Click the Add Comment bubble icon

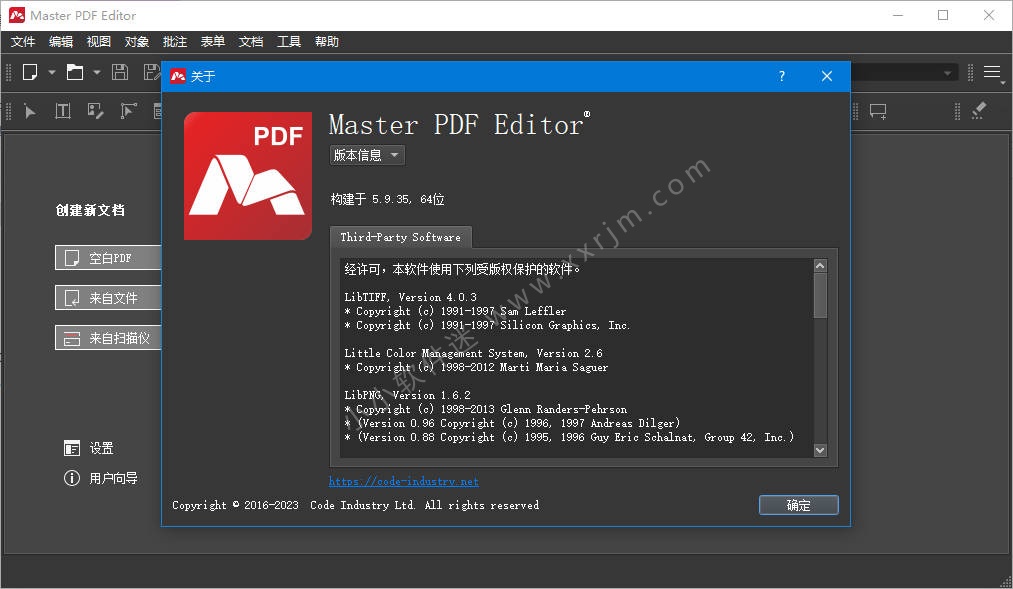tap(878, 111)
